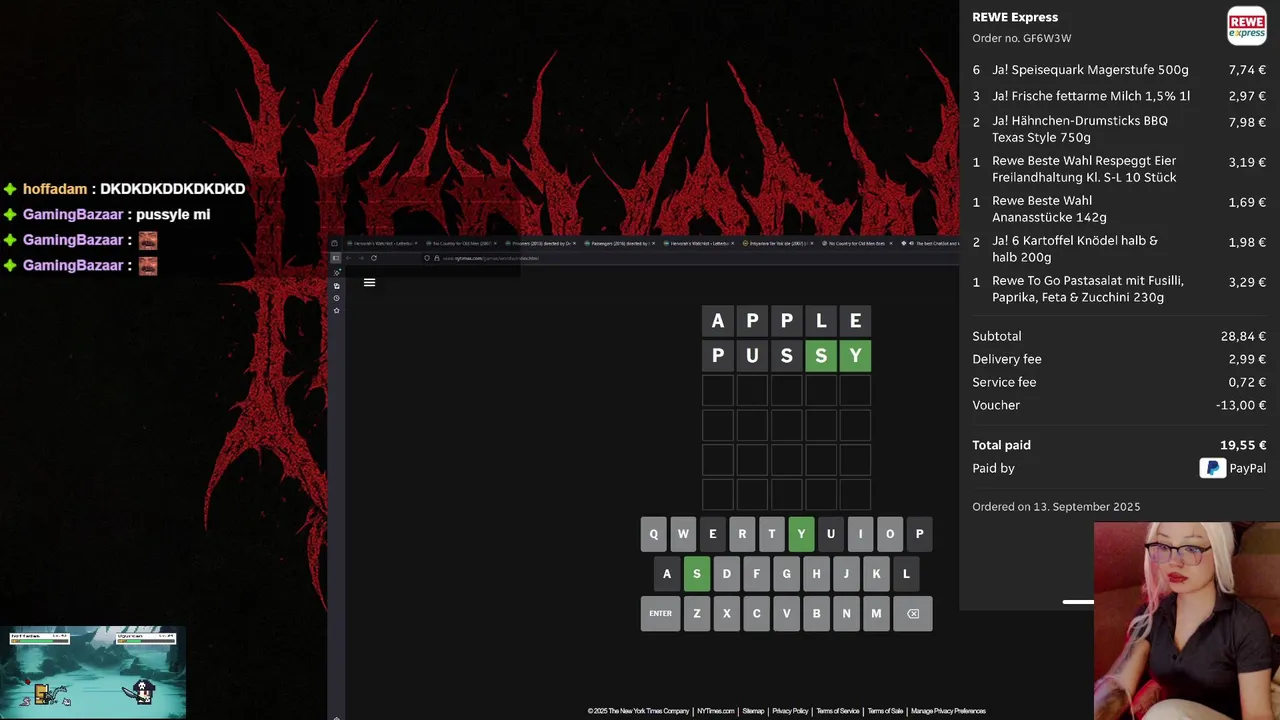The width and height of the screenshot is (1280, 720).
Task: Click the REWE express logo
Action: point(1247,25)
